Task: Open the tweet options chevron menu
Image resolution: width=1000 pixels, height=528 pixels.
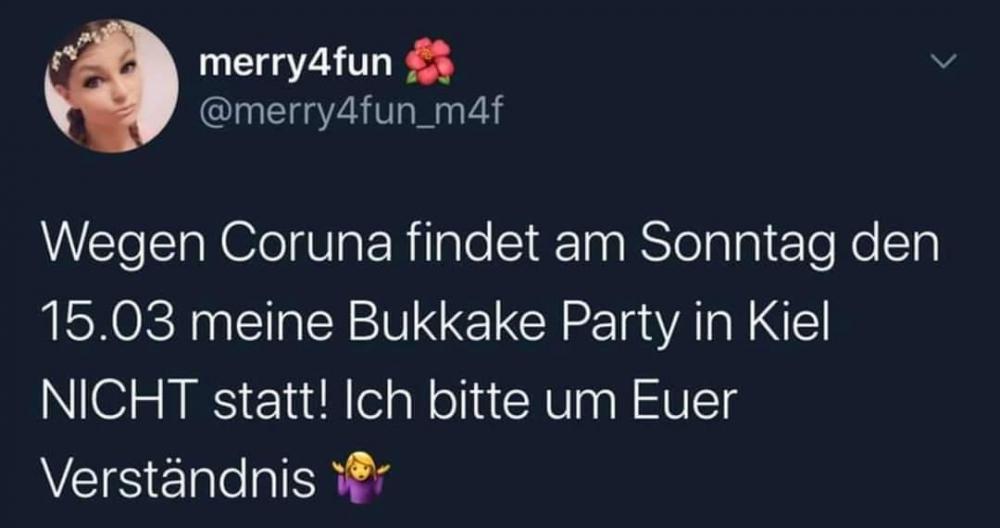Action: click(x=944, y=62)
